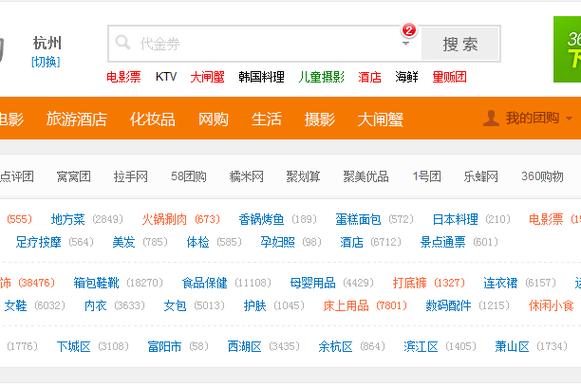
Task: Open the red 大闸蟹 hot search link
Action: (x=207, y=77)
